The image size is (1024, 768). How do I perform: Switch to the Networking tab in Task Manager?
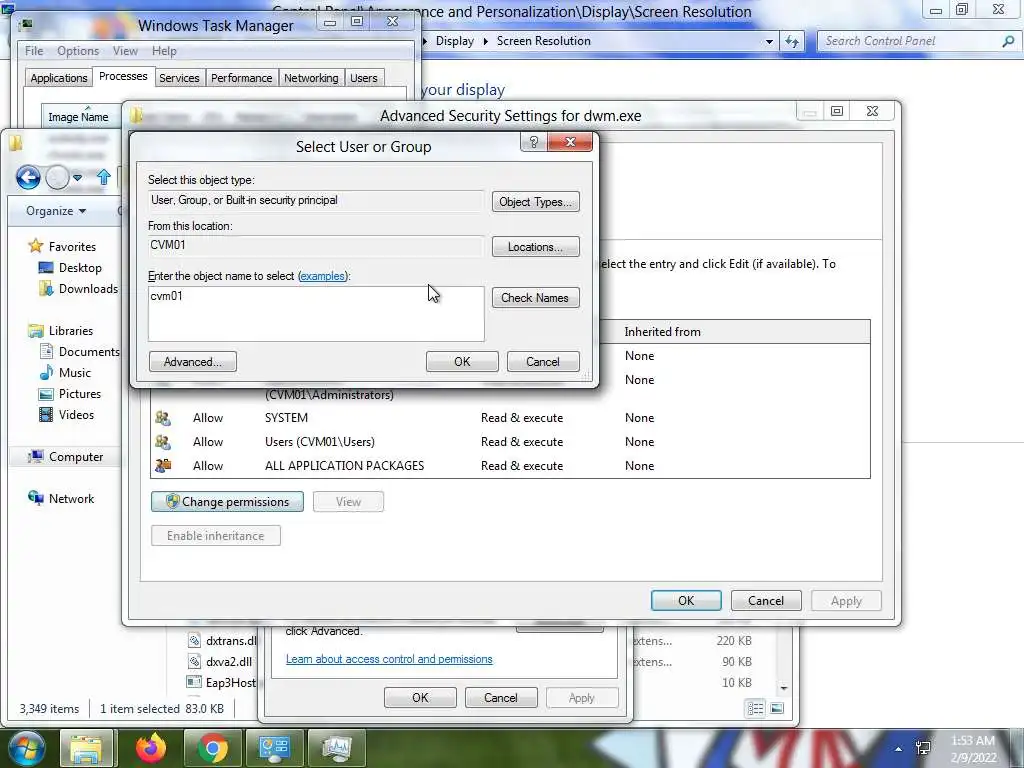coord(311,78)
